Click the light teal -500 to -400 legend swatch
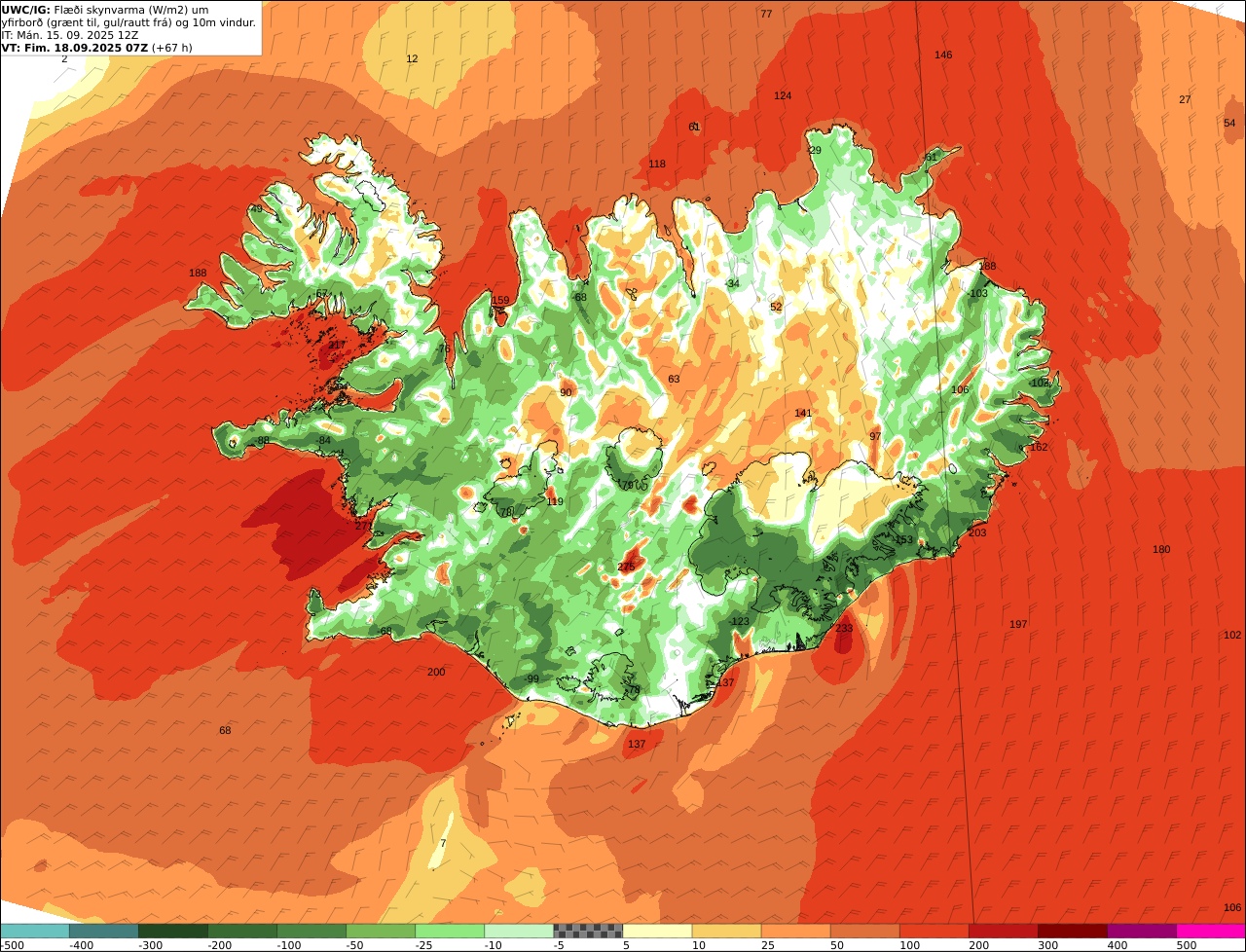The height and width of the screenshot is (952, 1246). [35, 931]
